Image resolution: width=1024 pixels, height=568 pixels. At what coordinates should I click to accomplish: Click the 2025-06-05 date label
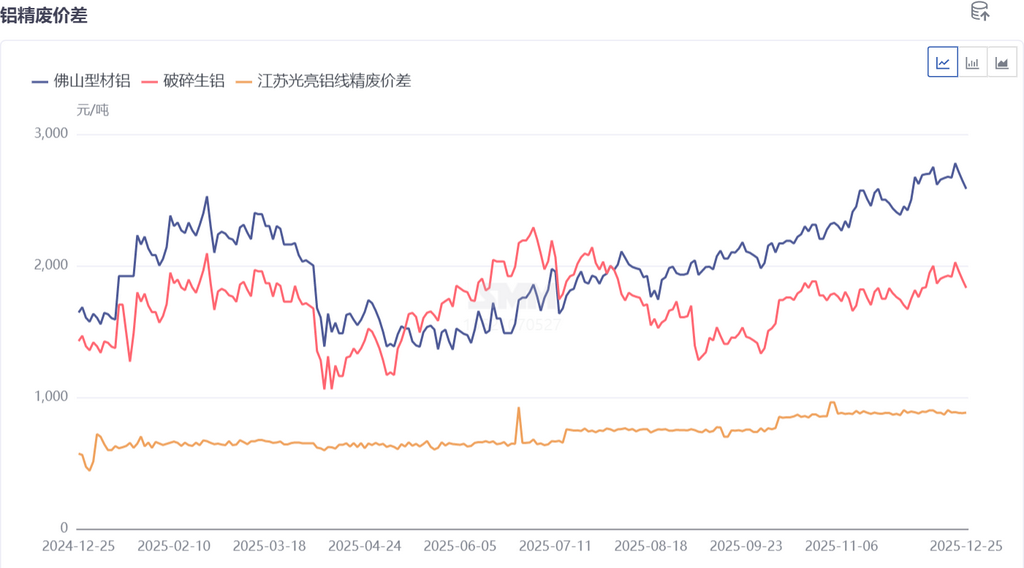(460, 546)
